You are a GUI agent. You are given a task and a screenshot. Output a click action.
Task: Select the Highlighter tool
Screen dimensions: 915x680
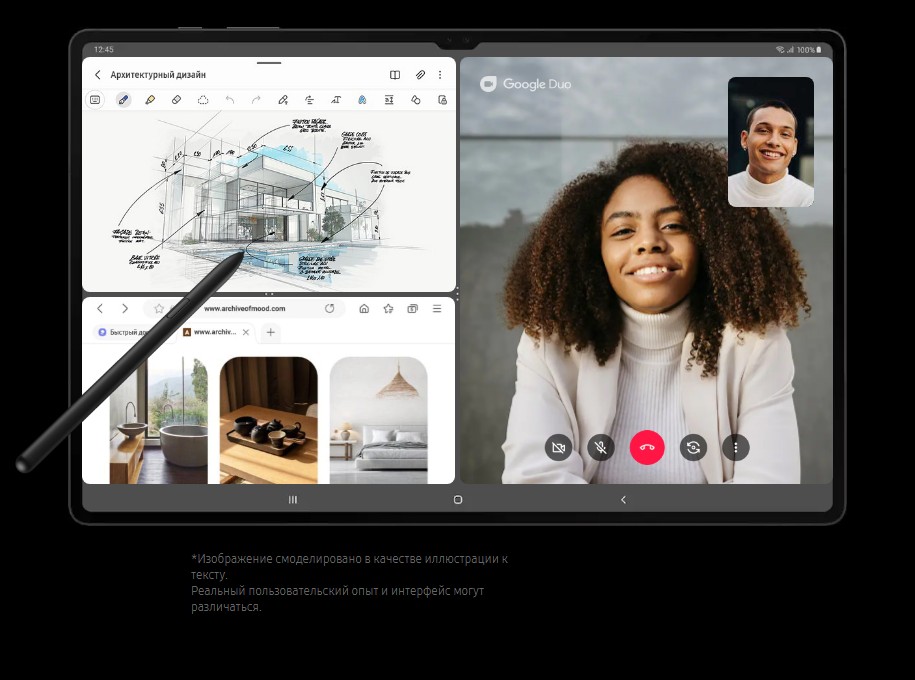pyautogui.click(x=150, y=100)
